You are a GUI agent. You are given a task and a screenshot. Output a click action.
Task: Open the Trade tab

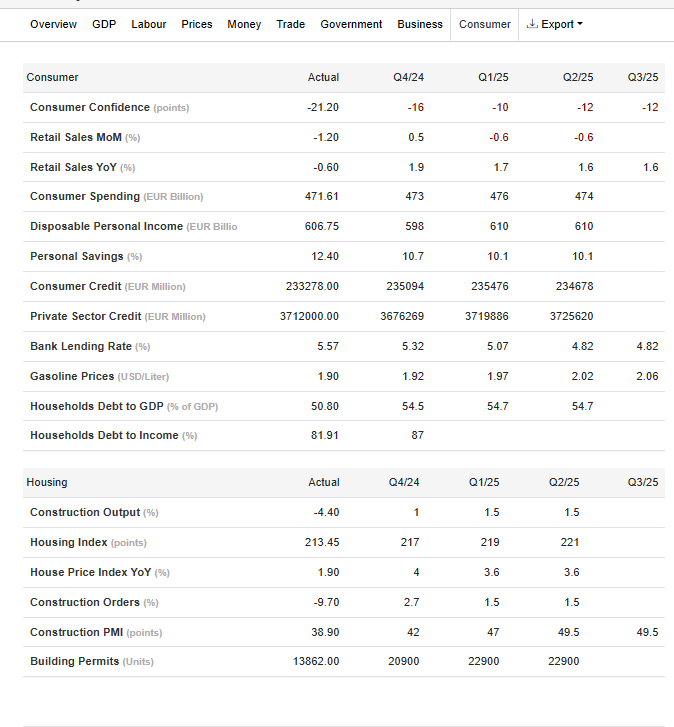pos(291,24)
